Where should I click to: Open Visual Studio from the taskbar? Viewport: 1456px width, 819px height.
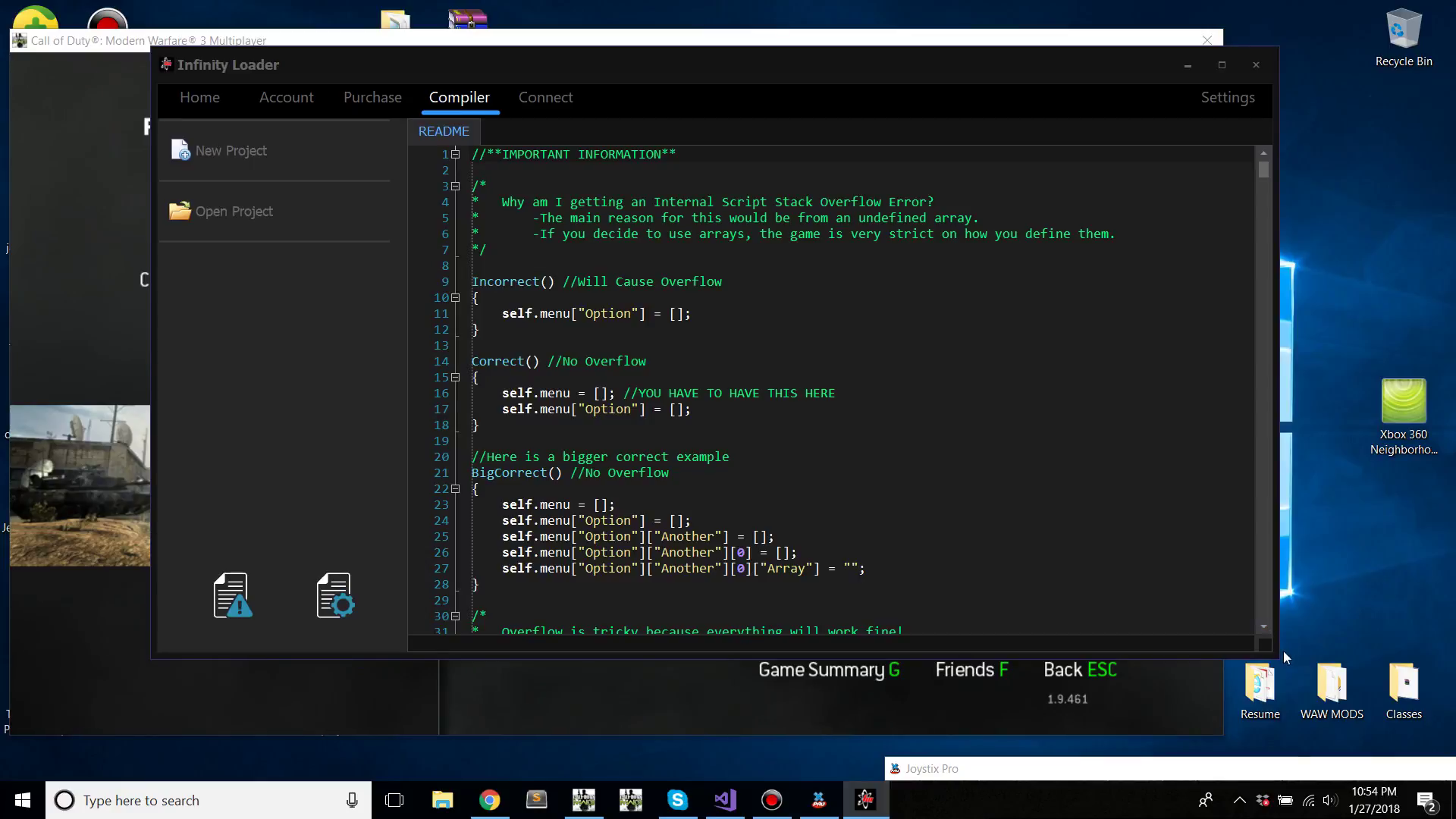725,800
